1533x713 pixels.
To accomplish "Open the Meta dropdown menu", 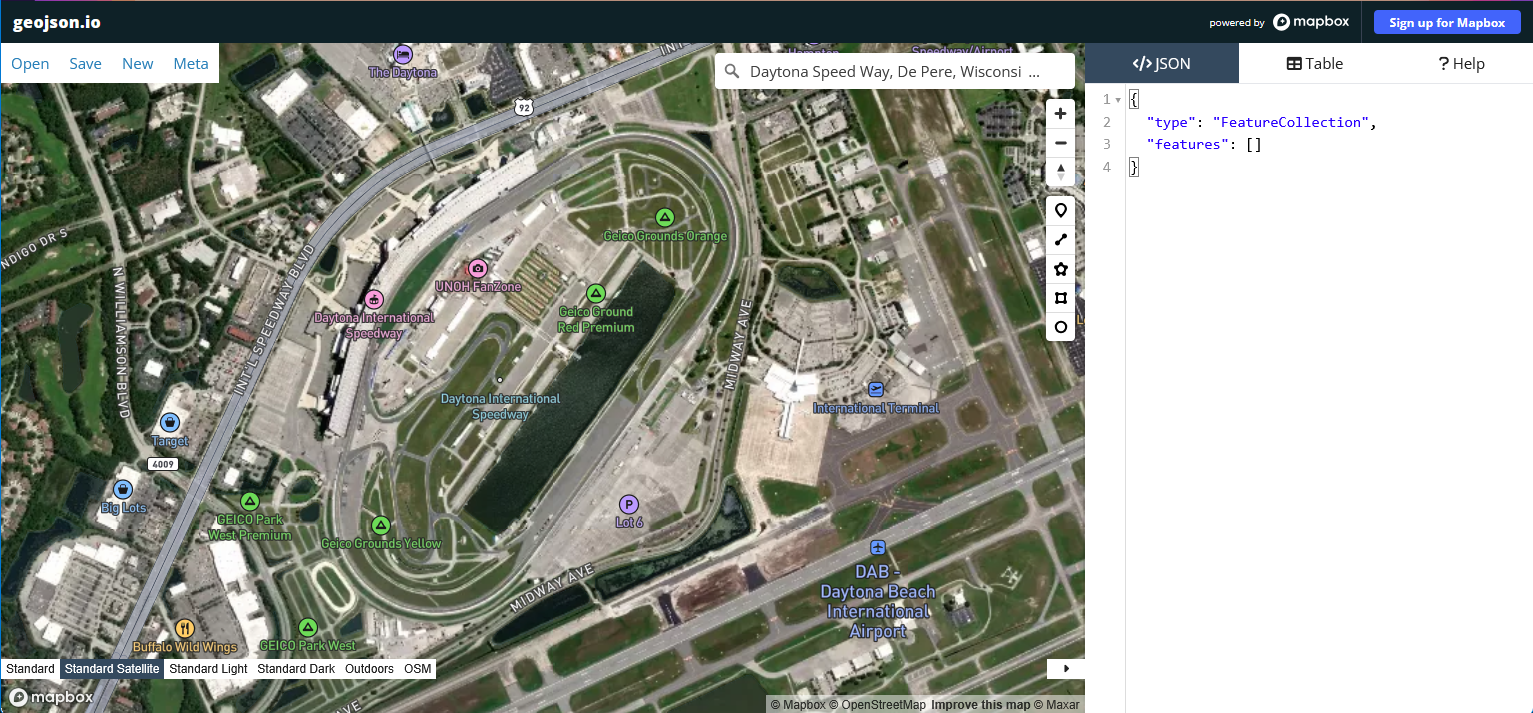I will (x=191, y=64).
